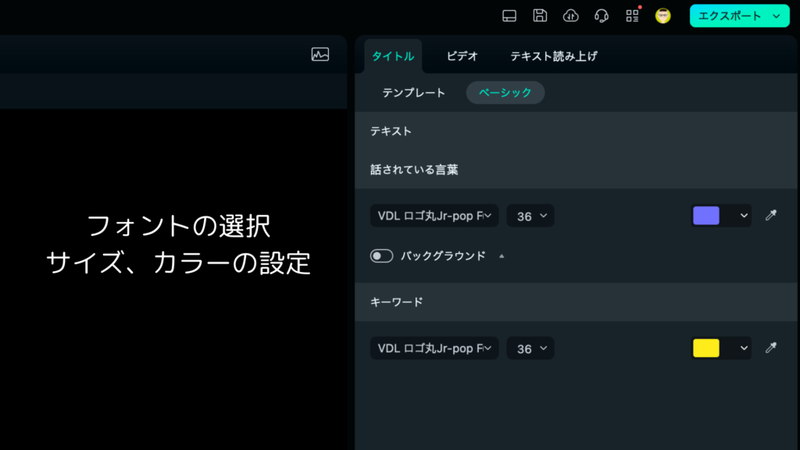Viewport: 800px width, 450px height.
Task: Click the バックグラウンド label text
Action: click(x=443, y=256)
